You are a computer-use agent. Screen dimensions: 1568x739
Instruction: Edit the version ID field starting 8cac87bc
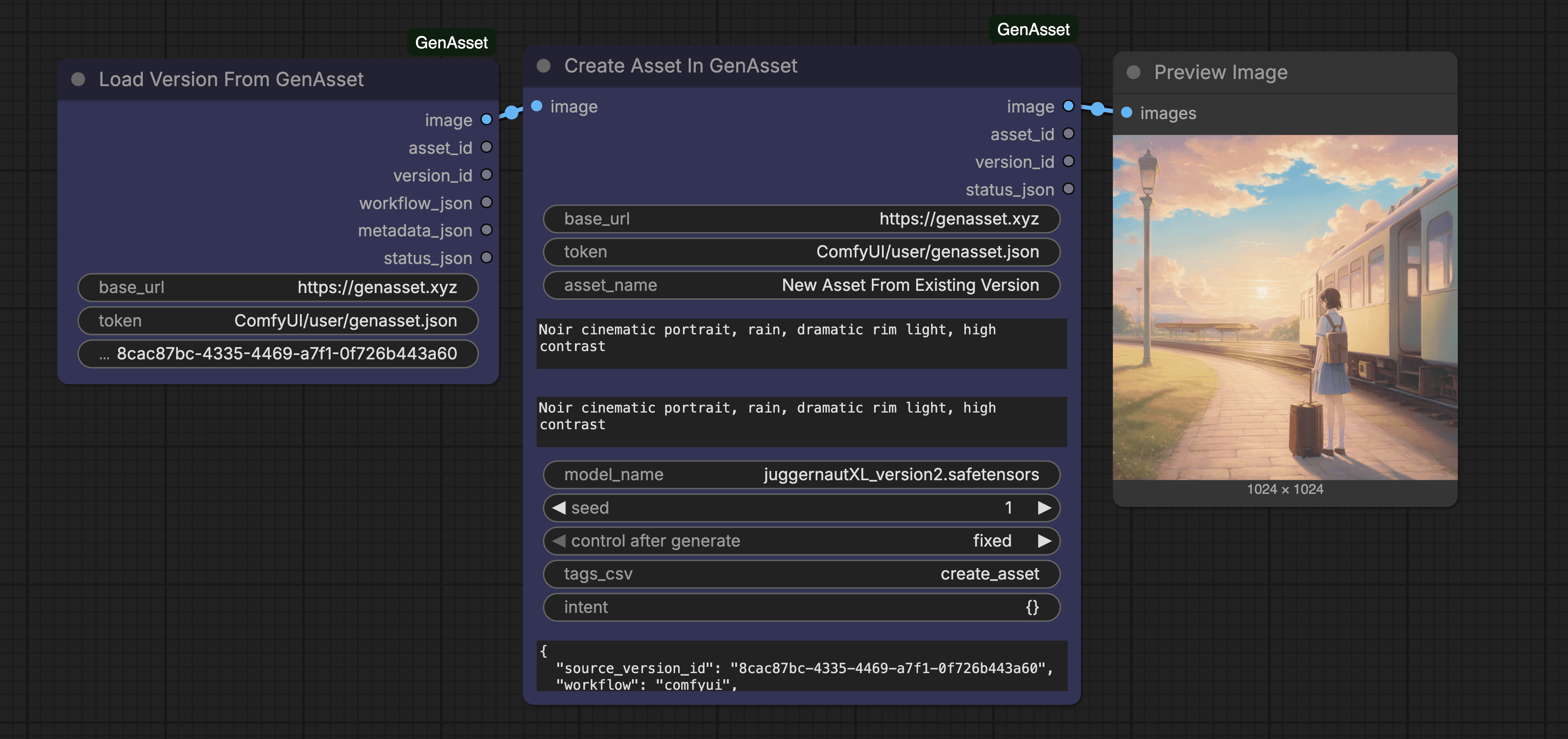click(278, 354)
